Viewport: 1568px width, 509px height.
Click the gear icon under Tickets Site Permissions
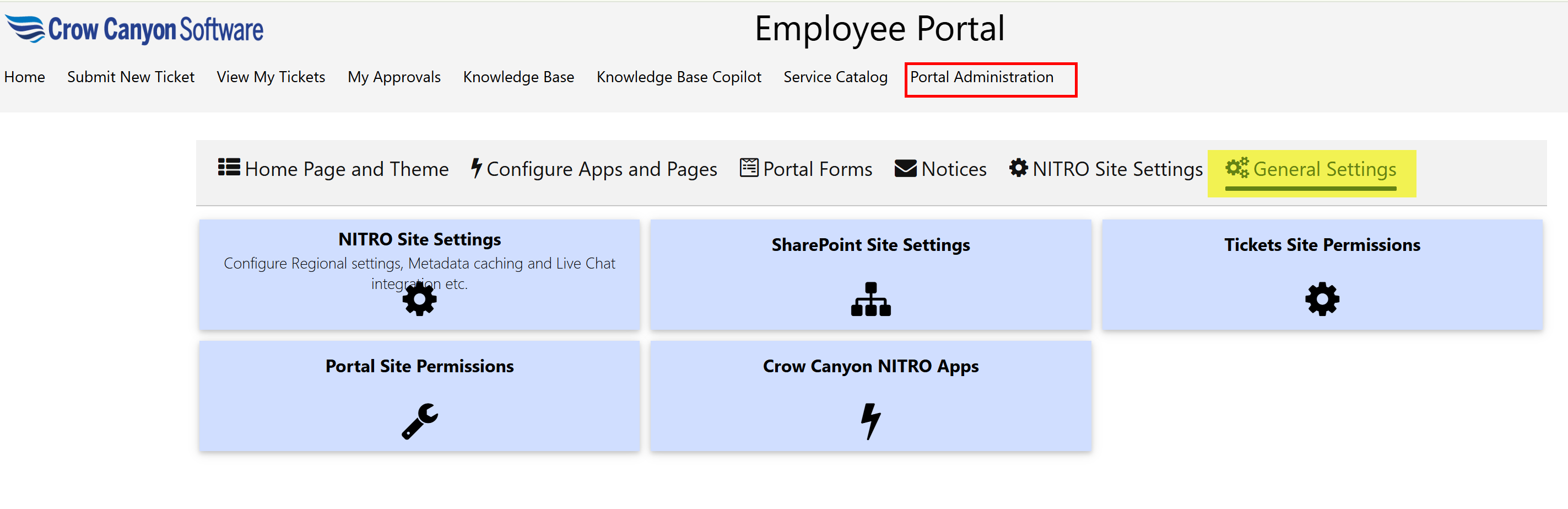click(x=1322, y=299)
